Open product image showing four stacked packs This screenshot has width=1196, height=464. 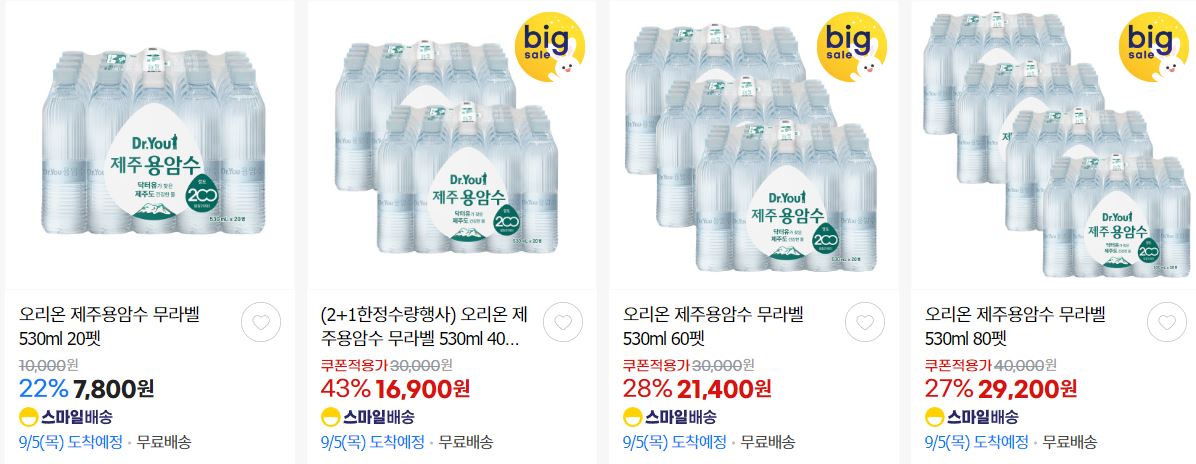1056,144
